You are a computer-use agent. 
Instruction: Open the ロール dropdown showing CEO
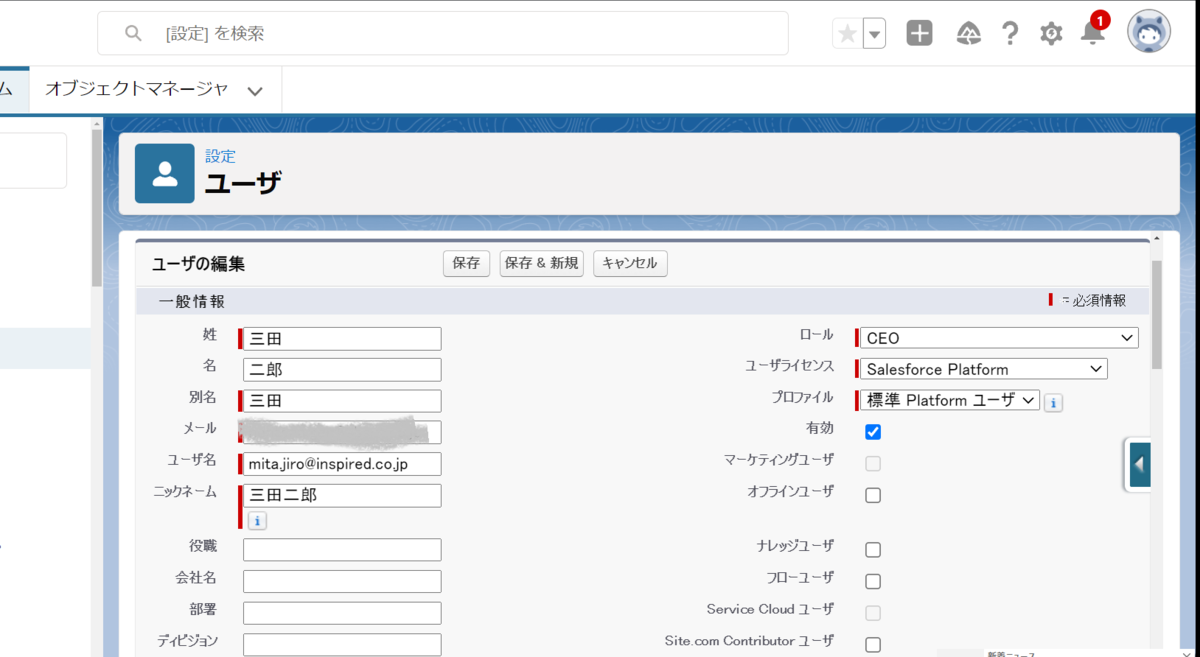pos(997,337)
